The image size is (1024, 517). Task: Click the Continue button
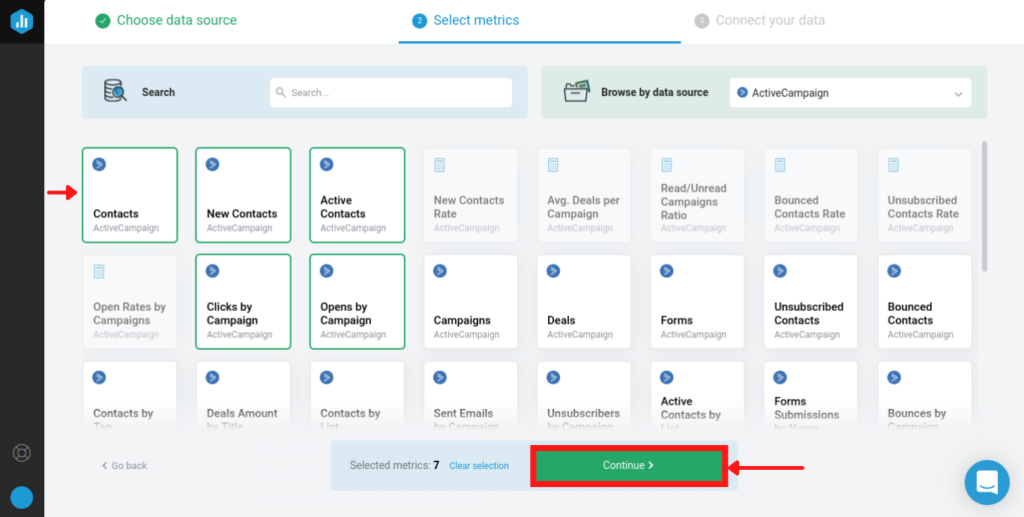[x=628, y=465]
